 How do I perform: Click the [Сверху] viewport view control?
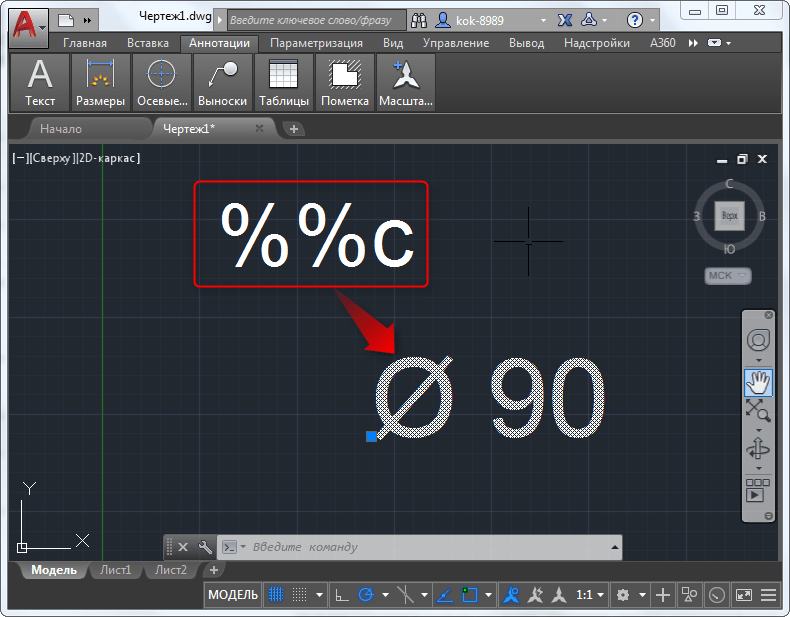click(x=53, y=158)
